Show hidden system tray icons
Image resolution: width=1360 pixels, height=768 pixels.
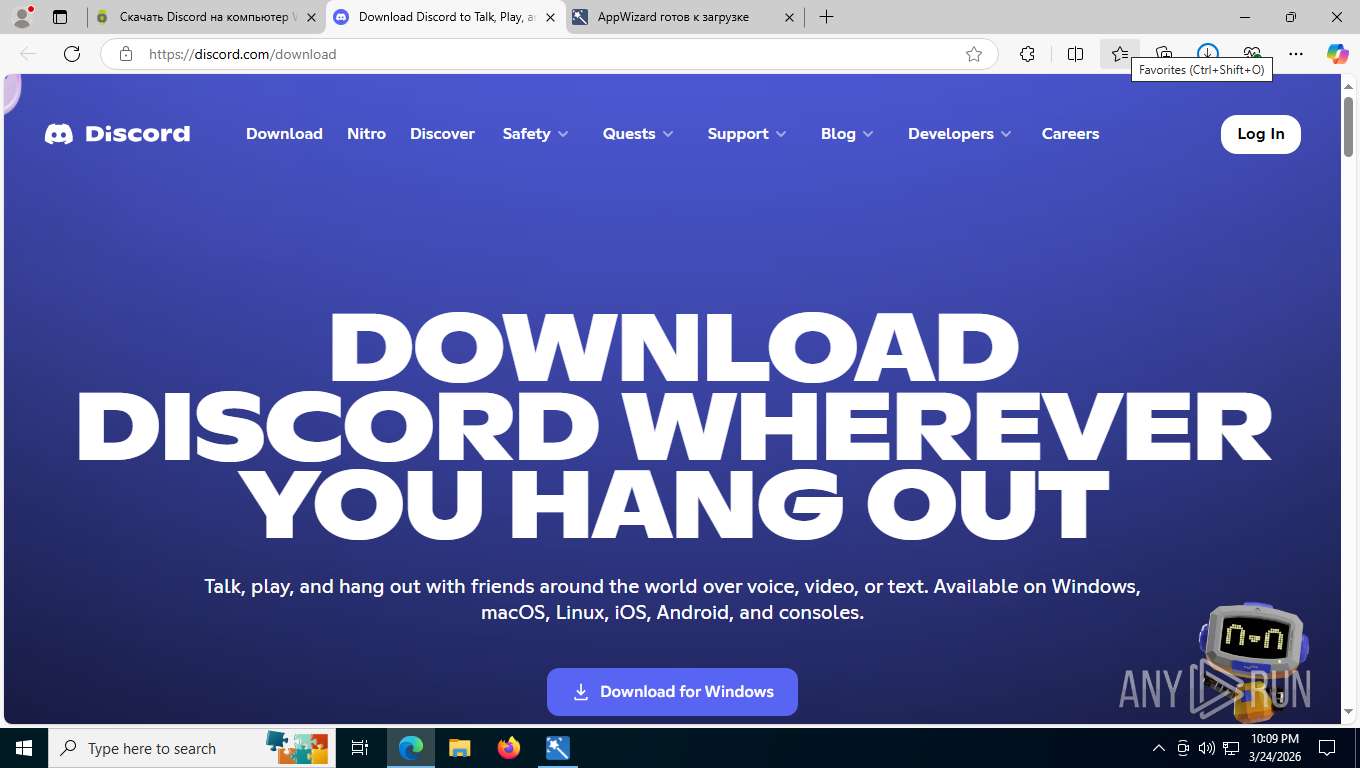coord(1159,748)
